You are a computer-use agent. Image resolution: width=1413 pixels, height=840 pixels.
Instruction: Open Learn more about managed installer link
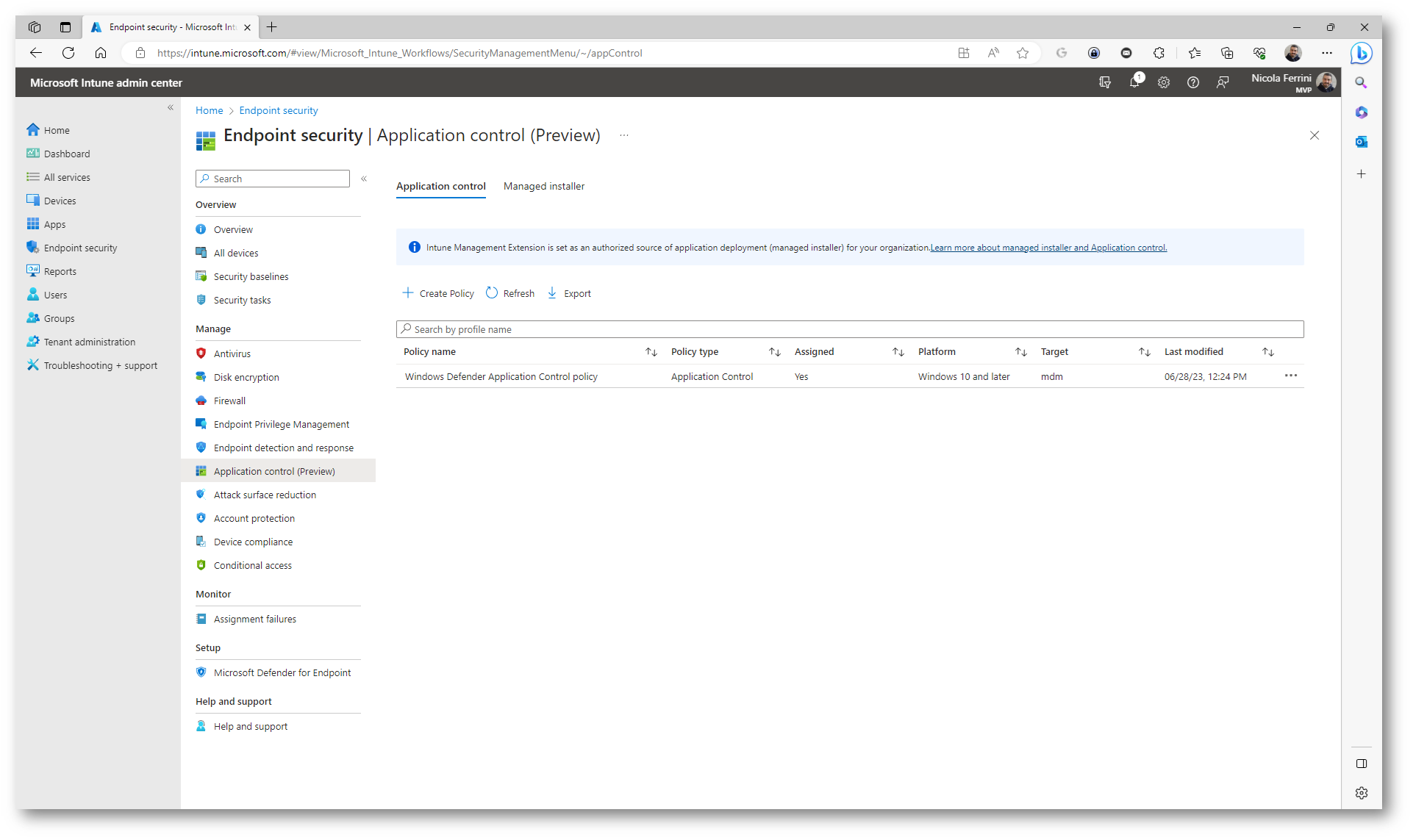[1048, 248]
